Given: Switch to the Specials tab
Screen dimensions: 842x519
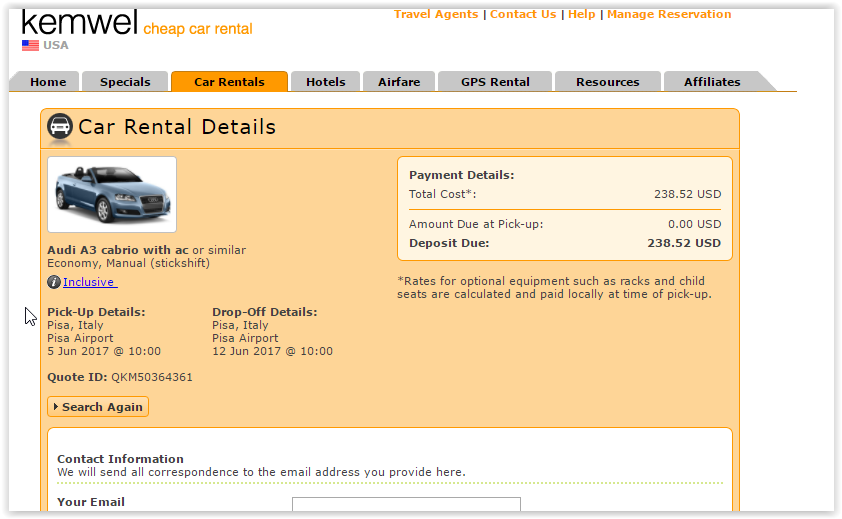Looking at the screenshot, I should click(x=125, y=82).
